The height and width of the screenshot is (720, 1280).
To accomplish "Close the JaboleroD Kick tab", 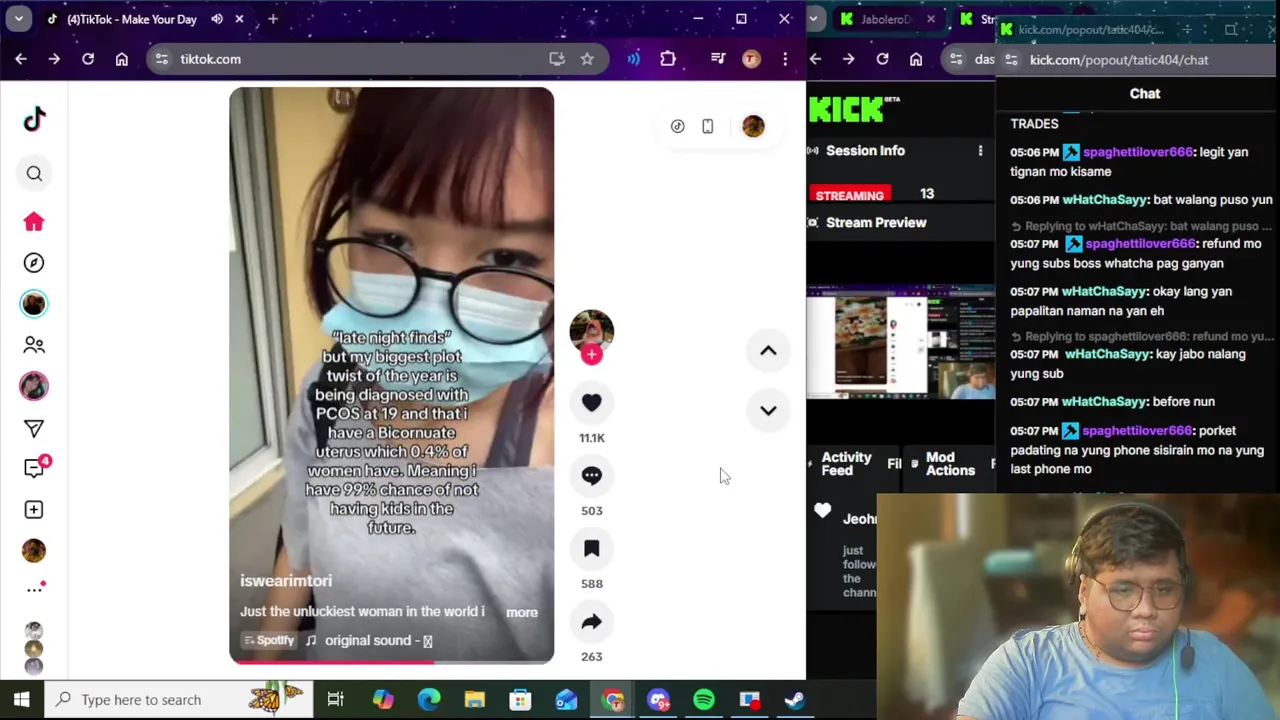I will click(931, 19).
